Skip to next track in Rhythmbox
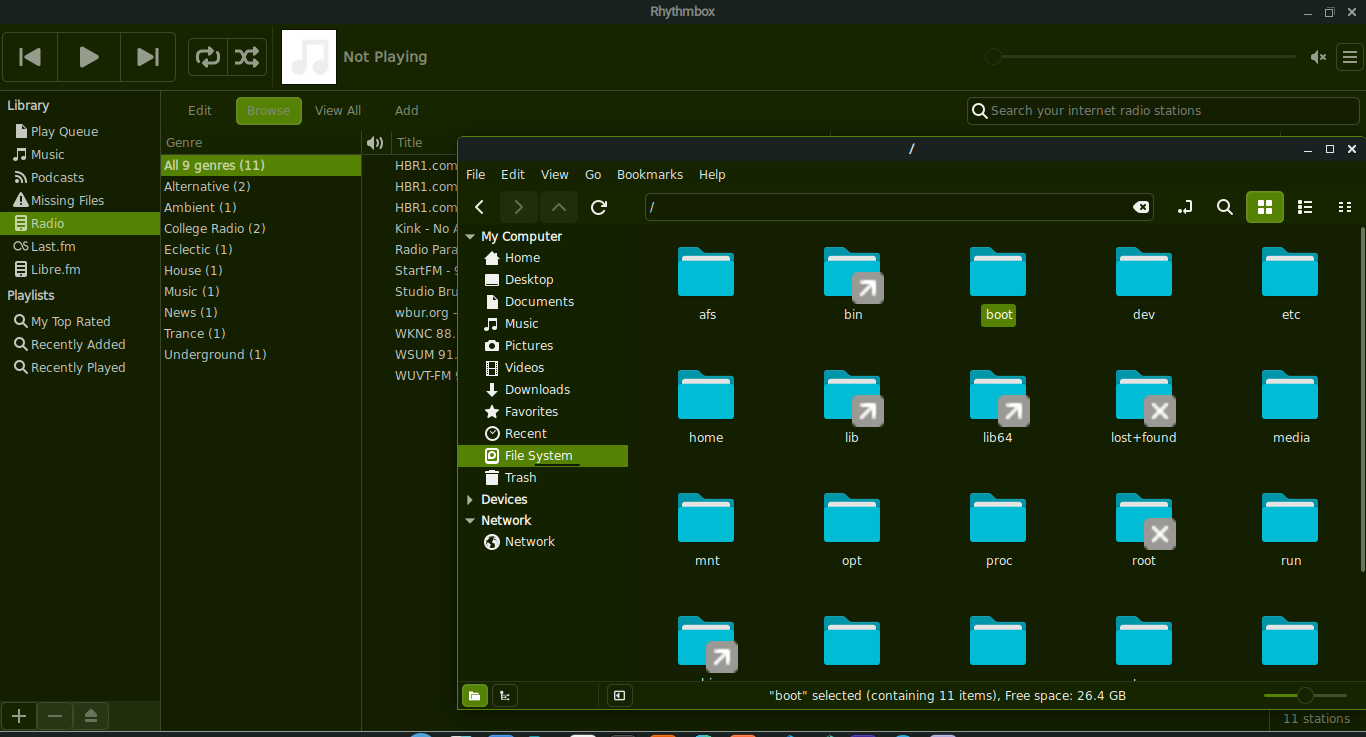Image resolution: width=1366 pixels, height=737 pixels. click(148, 57)
